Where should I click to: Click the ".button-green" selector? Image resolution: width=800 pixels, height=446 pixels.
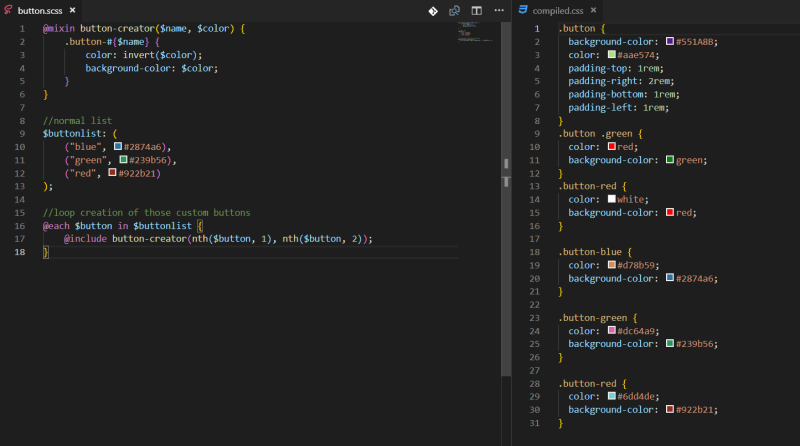[x=592, y=318]
